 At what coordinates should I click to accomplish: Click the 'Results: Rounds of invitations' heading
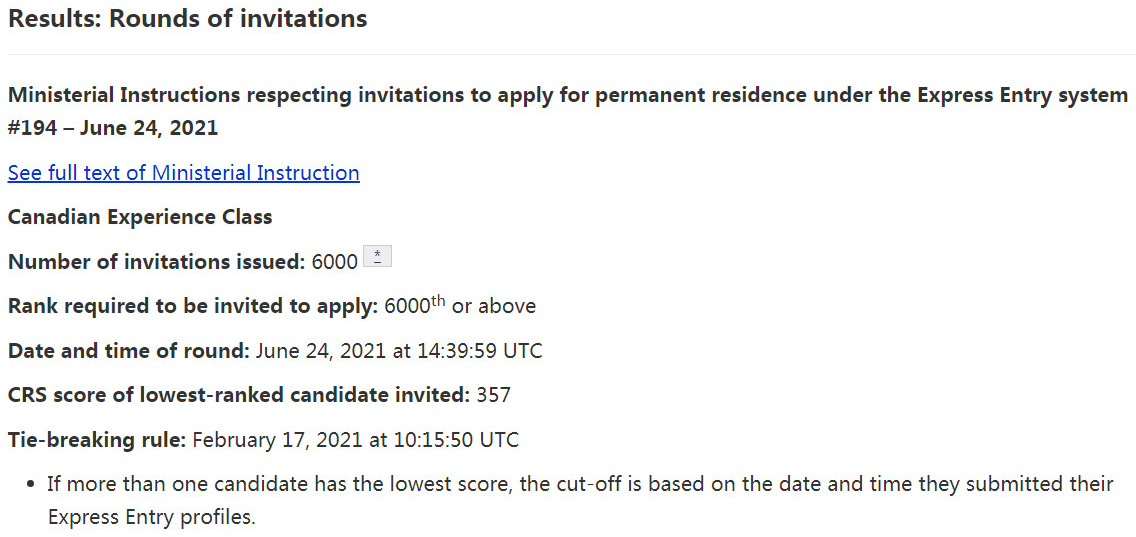tap(188, 19)
